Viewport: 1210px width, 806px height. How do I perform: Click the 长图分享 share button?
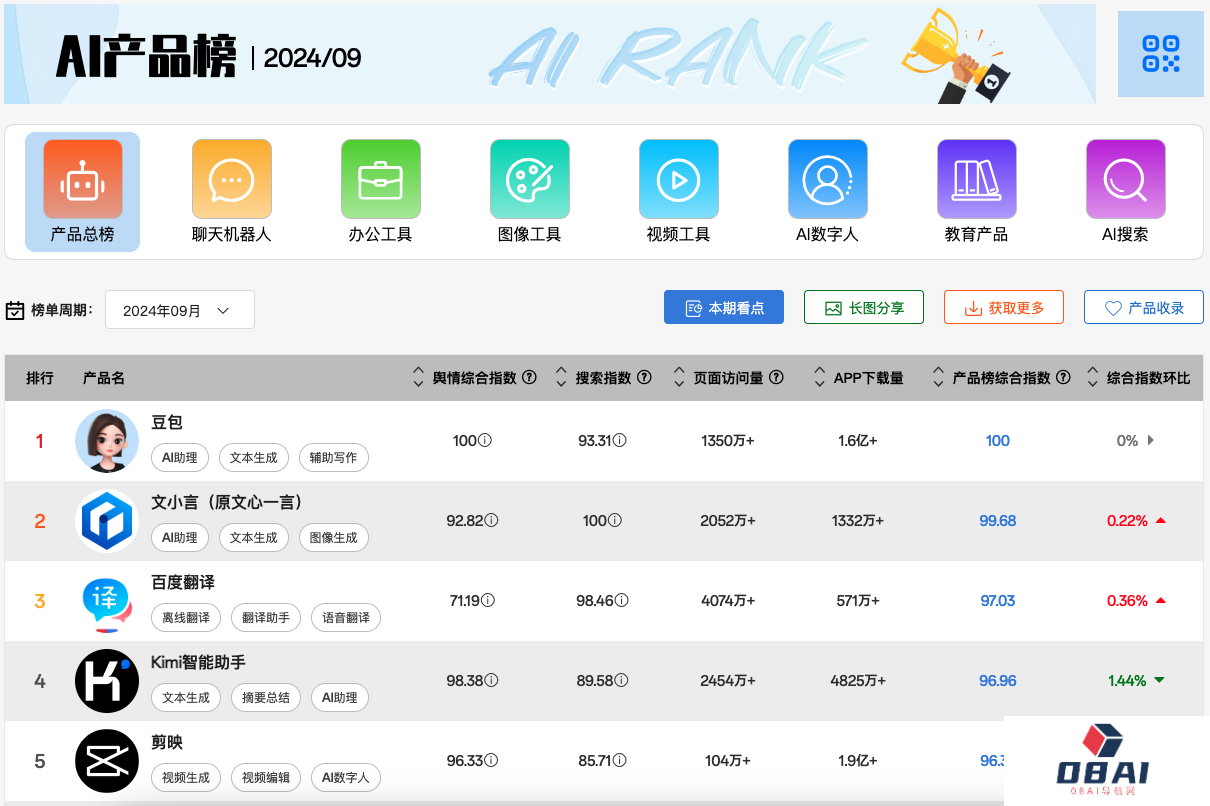[863, 307]
